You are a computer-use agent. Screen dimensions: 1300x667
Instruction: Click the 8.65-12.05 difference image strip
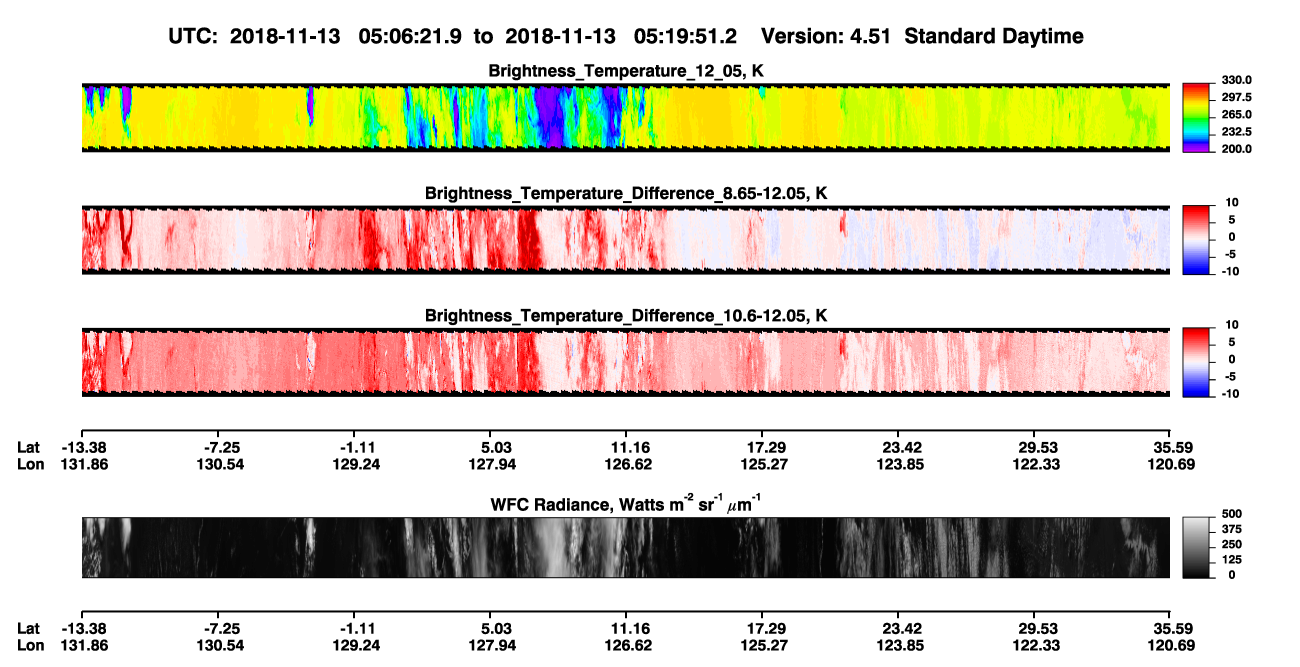pyautogui.click(x=625, y=240)
